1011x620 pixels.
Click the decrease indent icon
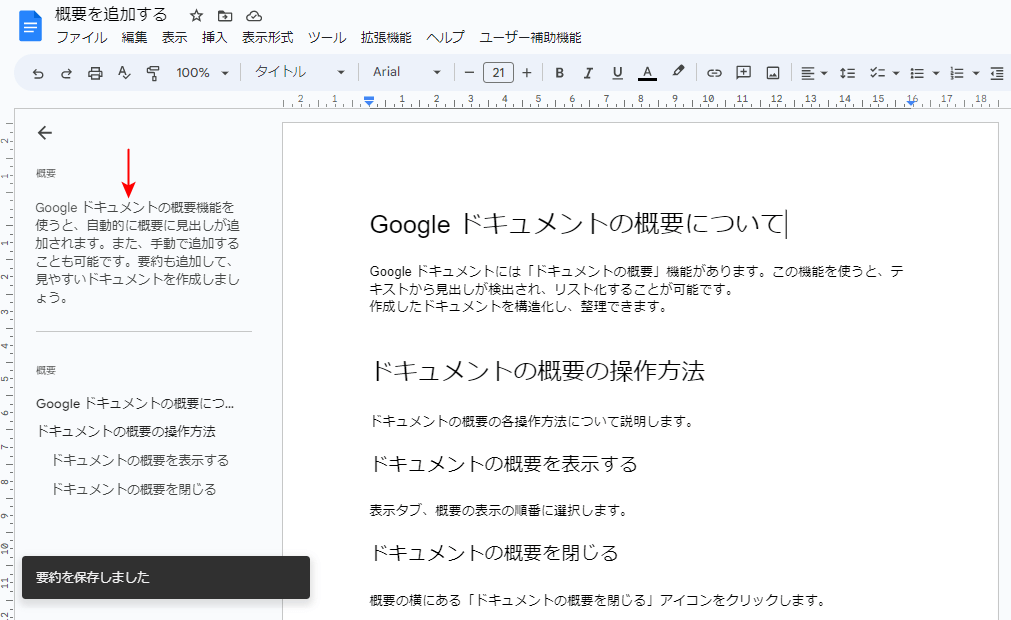[x=997, y=73]
